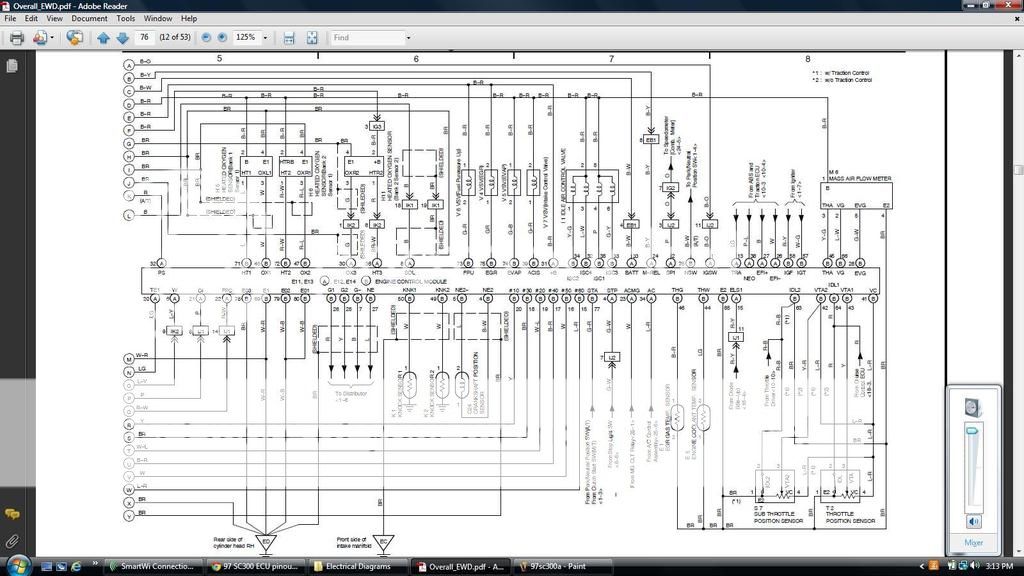Image resolution: width=1024 pixels, height=576 pixels.
Task: Select the fit page to window icon
Action: 311,38
